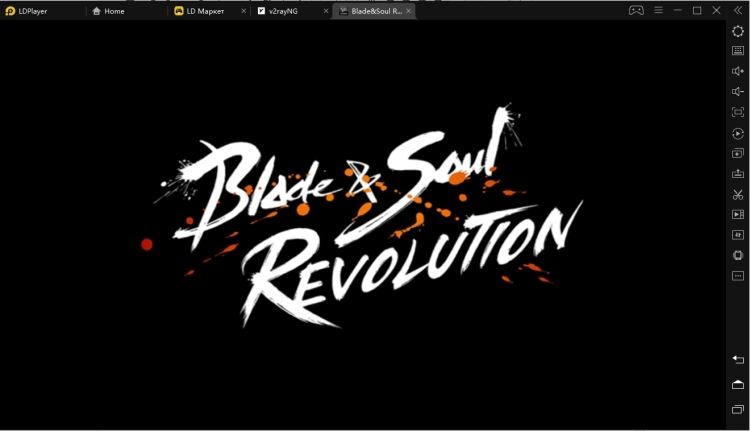
Task: Click the install APK icon
Action: tap(738, 174)
